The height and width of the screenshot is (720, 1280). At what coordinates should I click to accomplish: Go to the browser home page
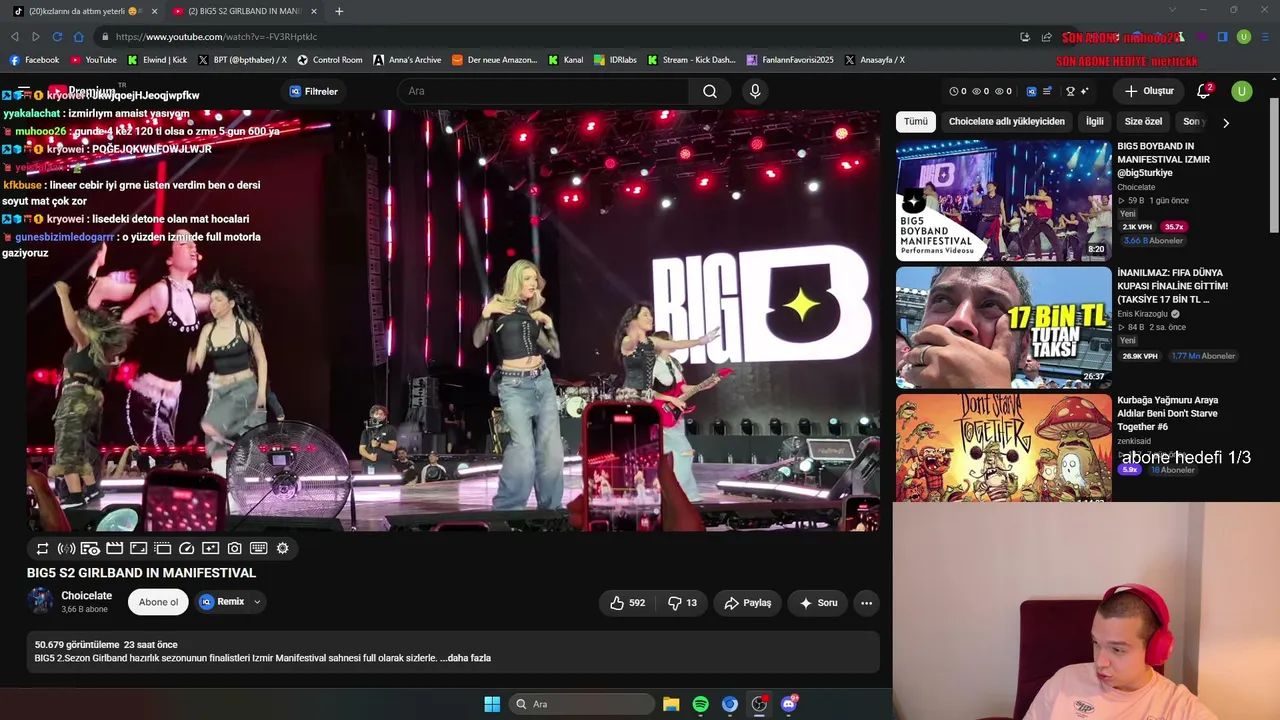[x=79, y=37]
